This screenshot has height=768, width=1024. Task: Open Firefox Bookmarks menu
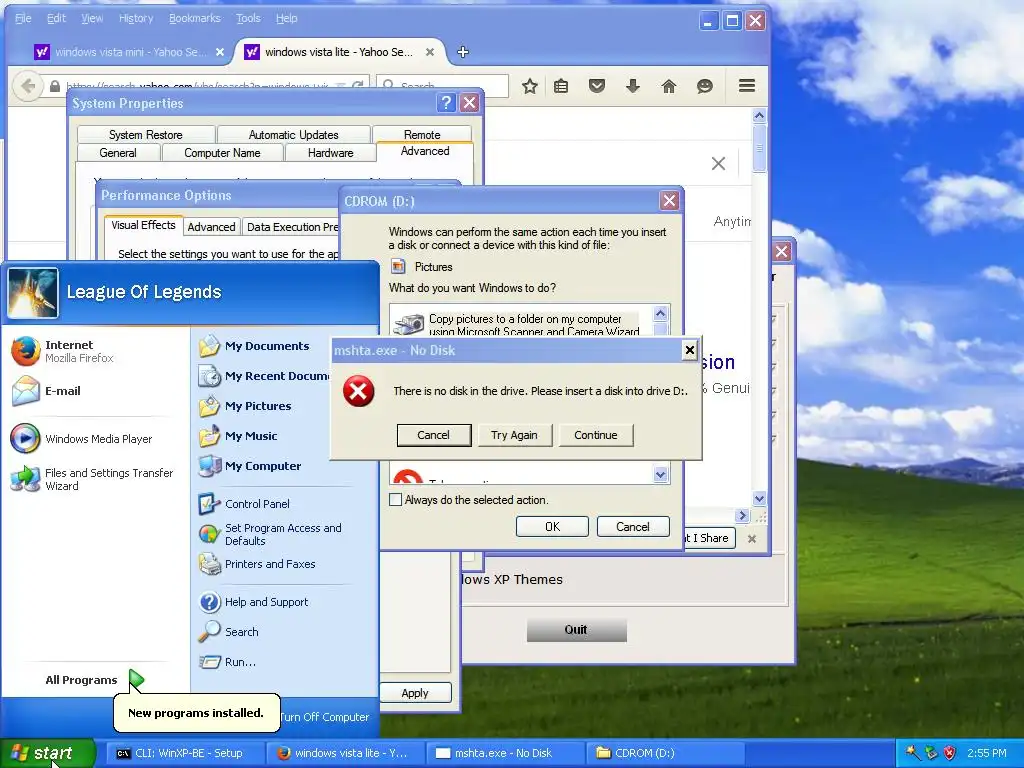[195, 18]
